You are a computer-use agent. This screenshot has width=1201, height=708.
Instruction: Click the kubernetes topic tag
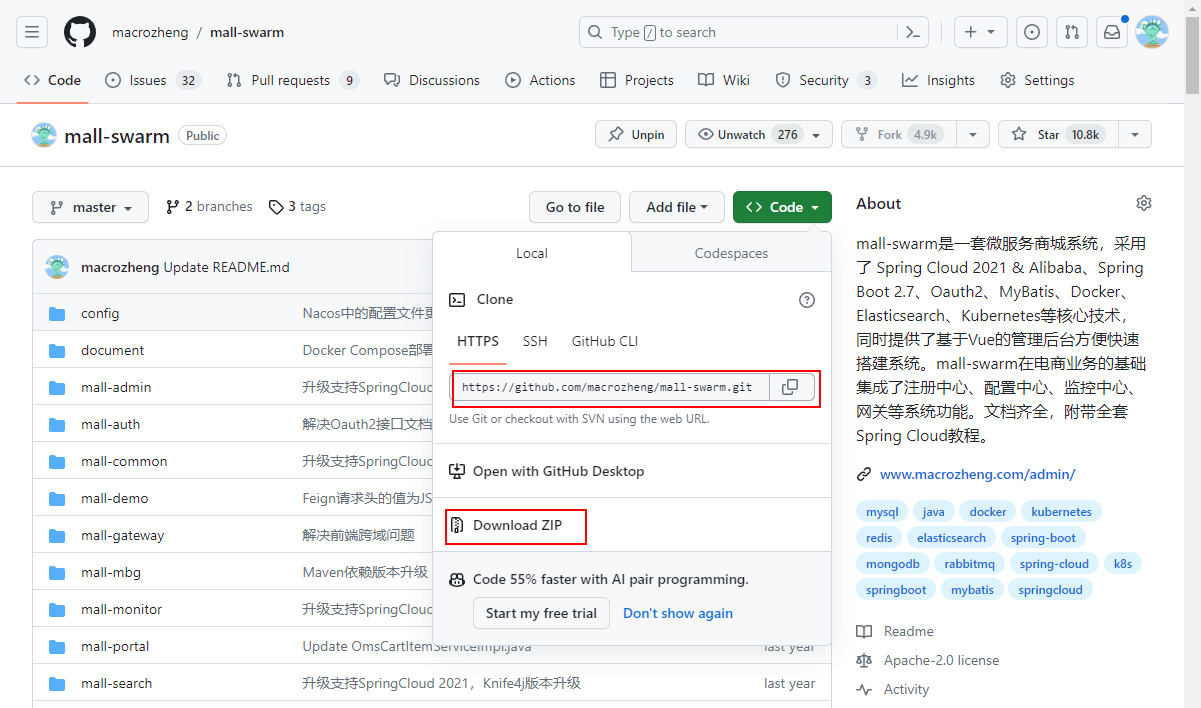tap(1061, 511)
